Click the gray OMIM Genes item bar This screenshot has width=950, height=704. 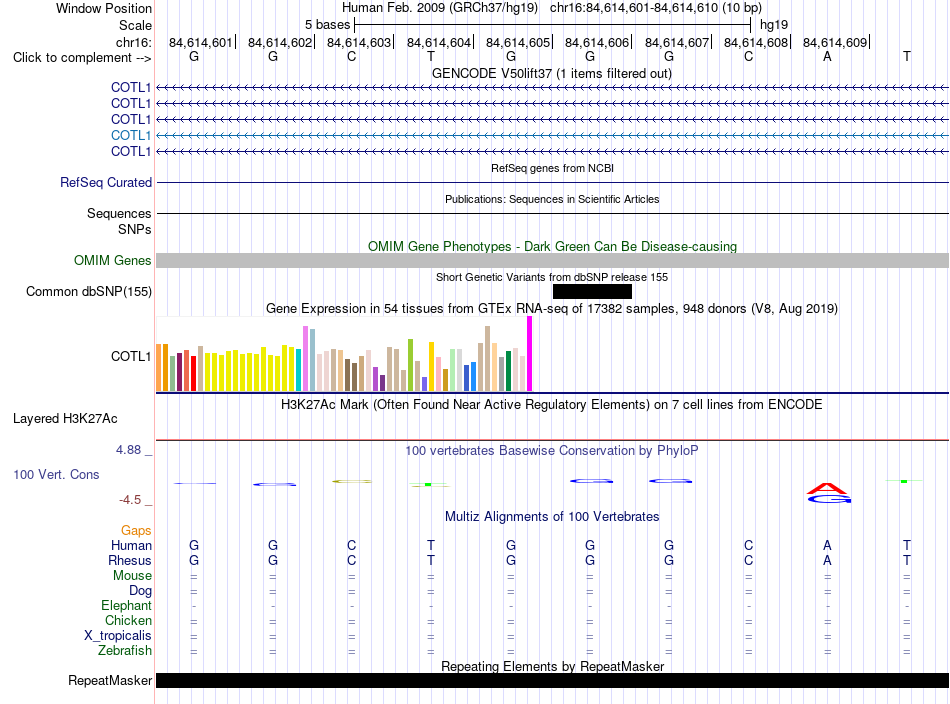[552, 261]
